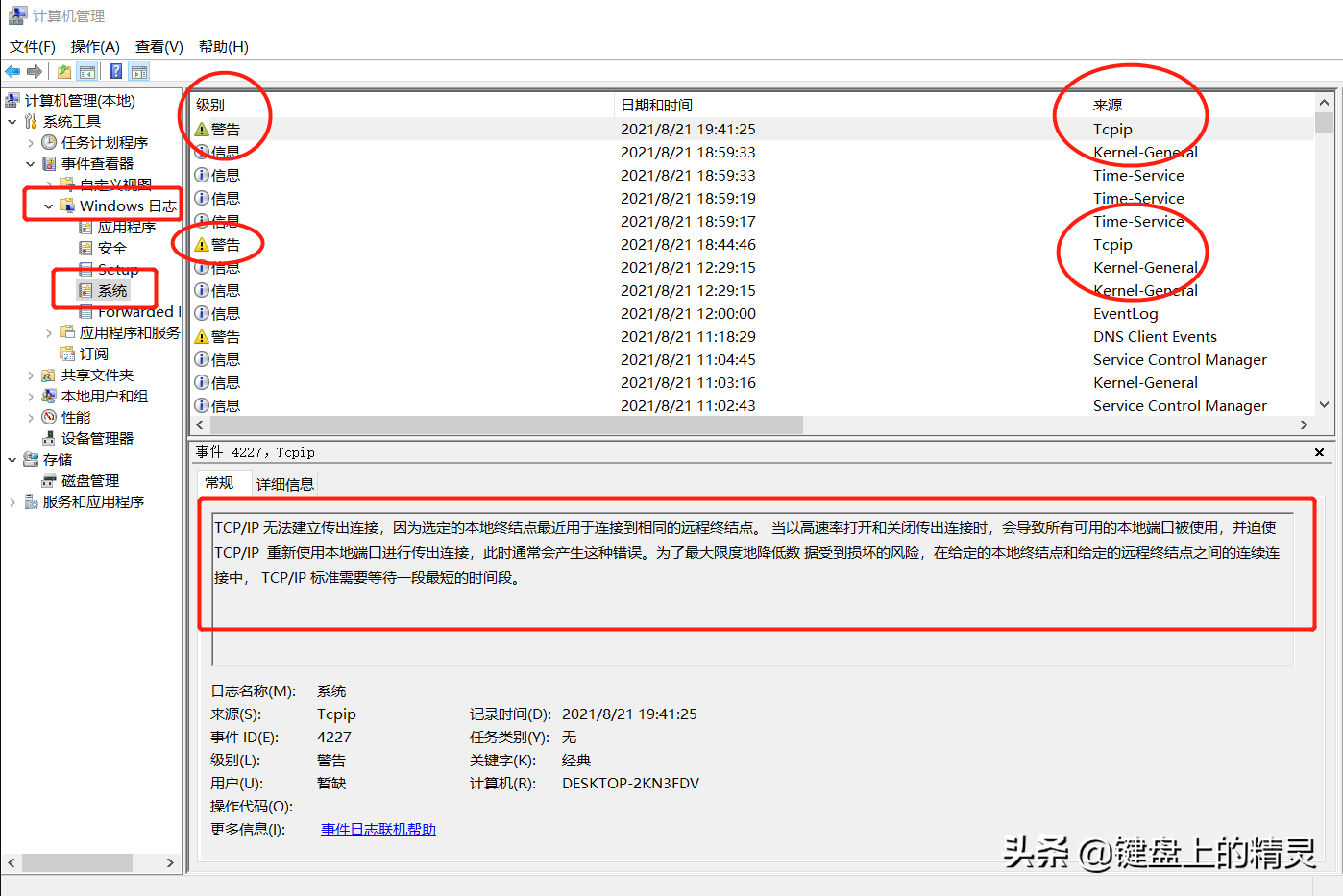
Task: Switch to the 详细信息 tab
Action: pos(285,483)
